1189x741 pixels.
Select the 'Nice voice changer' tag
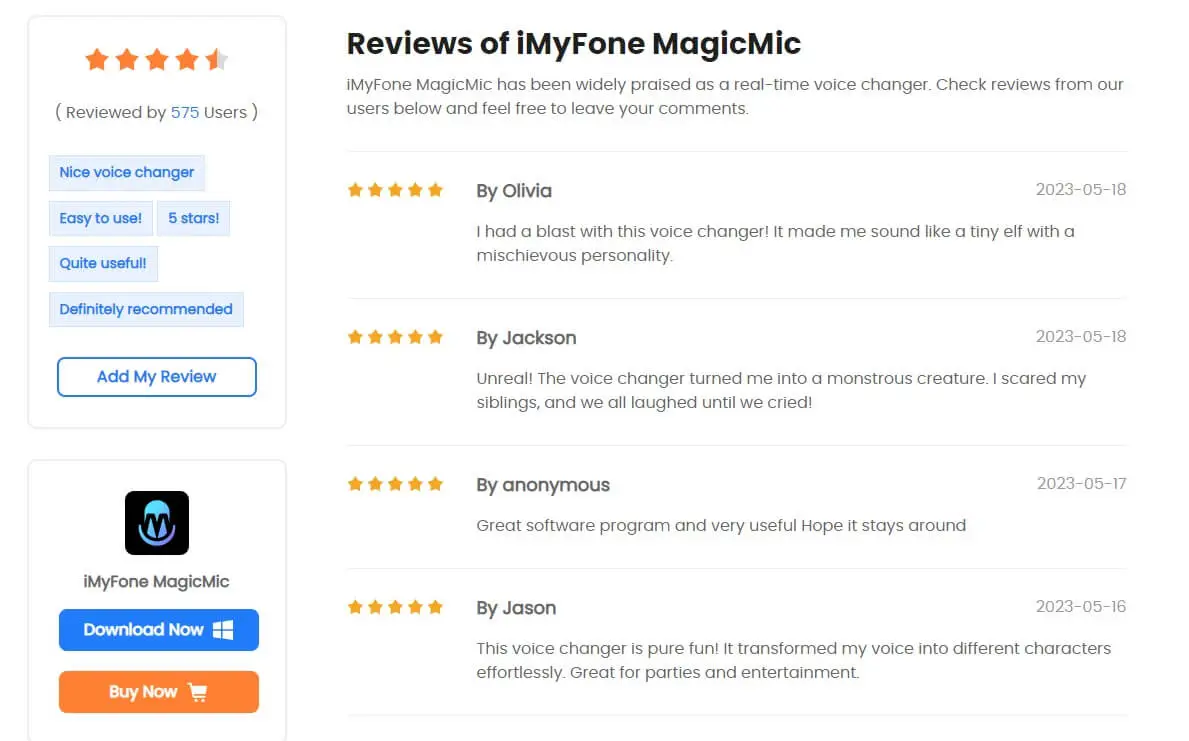127,173
